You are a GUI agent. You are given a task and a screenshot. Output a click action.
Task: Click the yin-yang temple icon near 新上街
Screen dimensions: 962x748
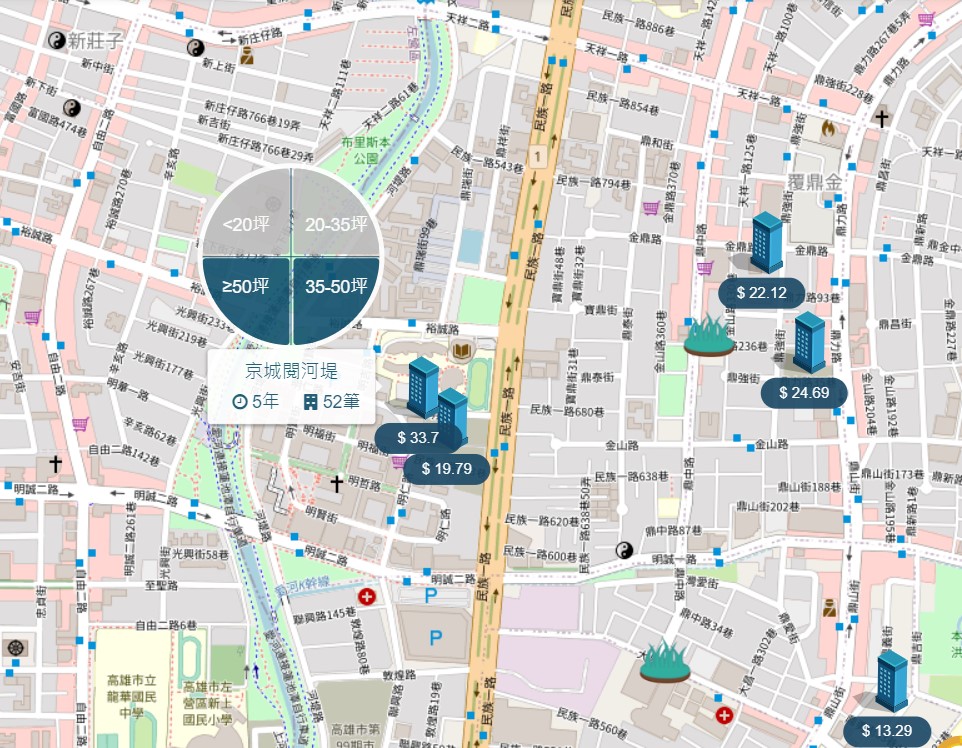(x=195, y=47)
